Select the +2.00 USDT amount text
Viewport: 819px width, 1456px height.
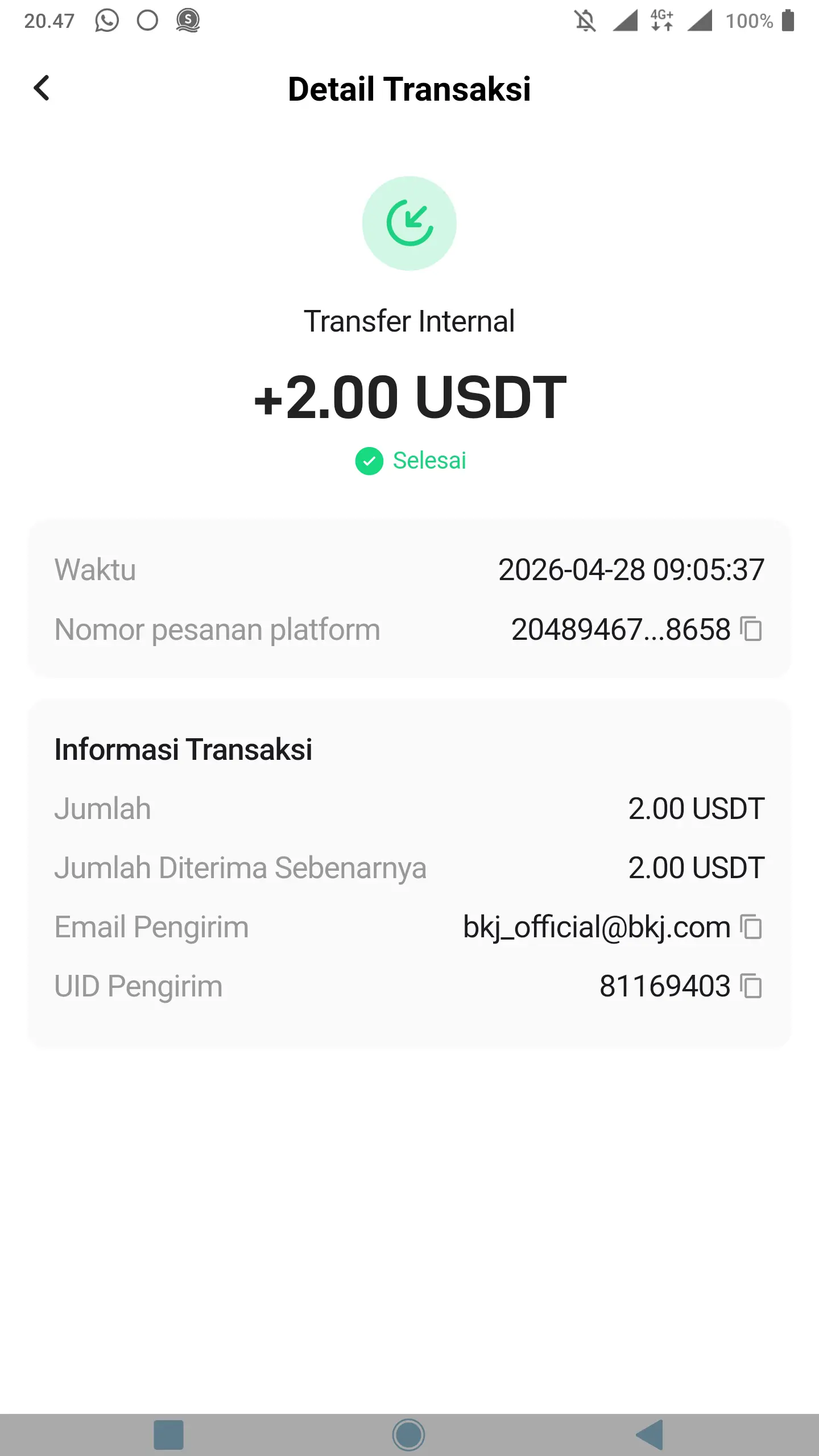pyautogui.click(x=409, y=397)
